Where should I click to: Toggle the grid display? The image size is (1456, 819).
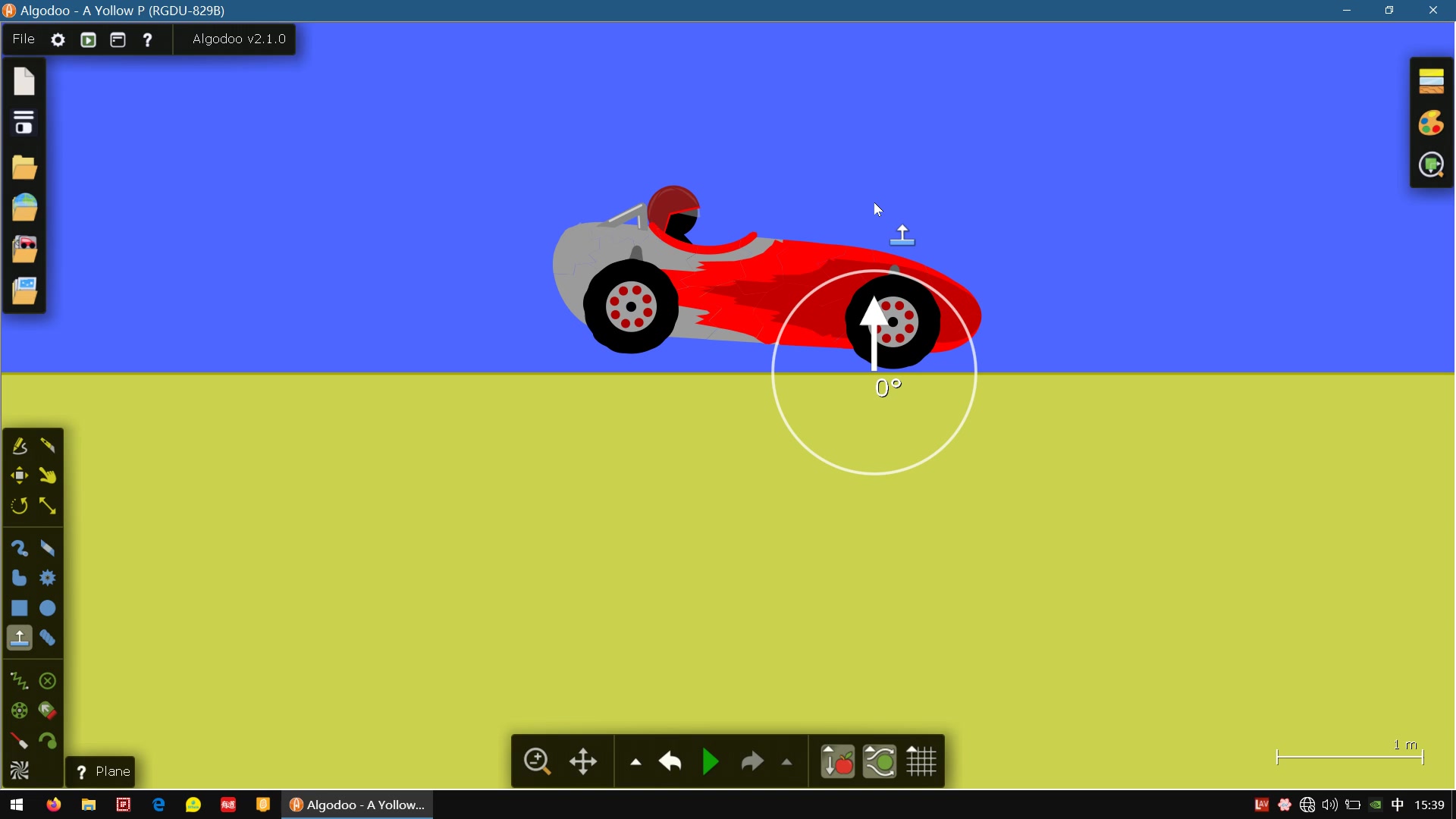tap(921, 761)
